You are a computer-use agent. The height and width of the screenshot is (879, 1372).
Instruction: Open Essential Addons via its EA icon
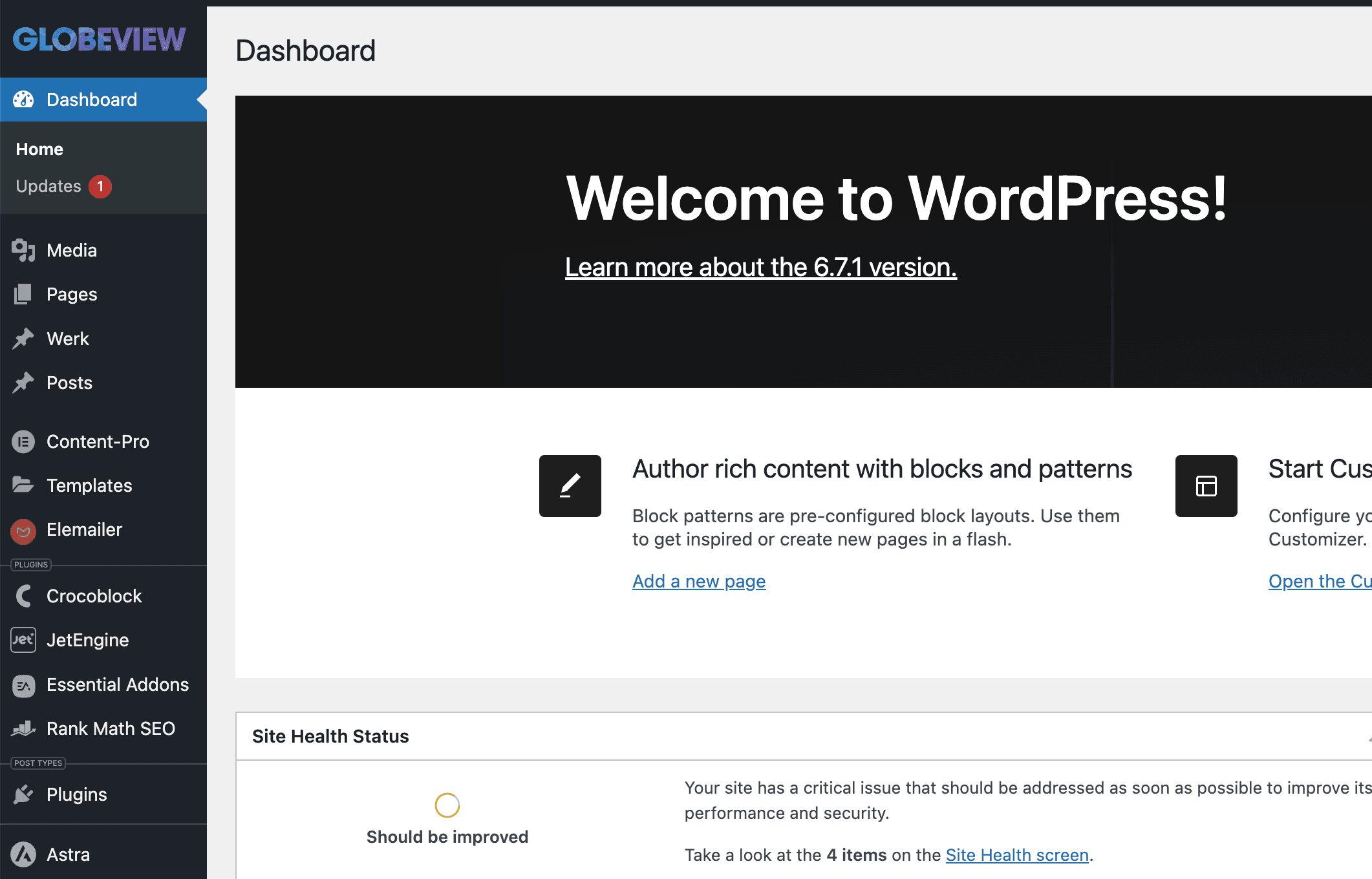pyautogui.click(x=24, y=685)
